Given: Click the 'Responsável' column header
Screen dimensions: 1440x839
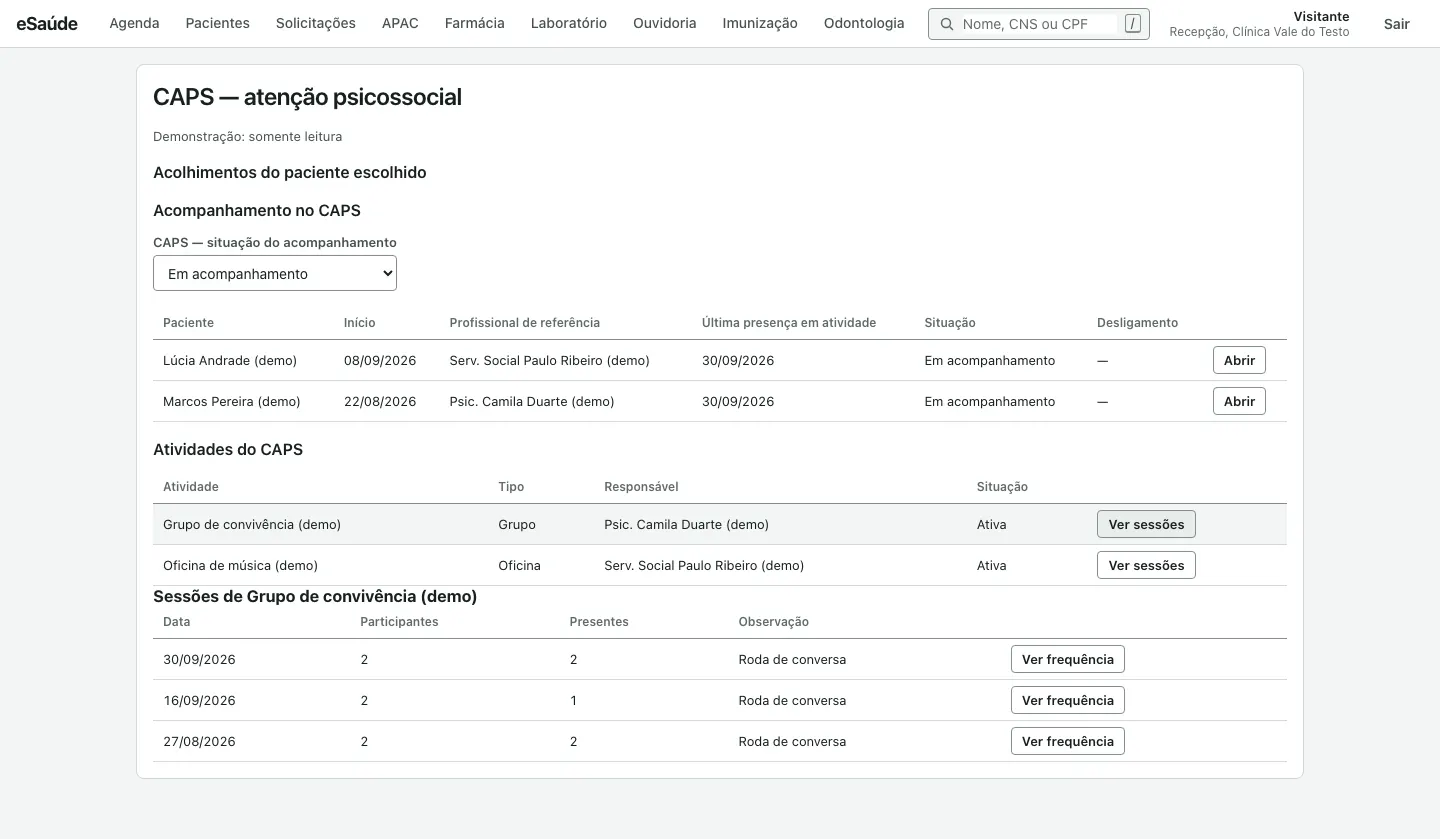Looking at the screenshot, I should tap(641, 486).
